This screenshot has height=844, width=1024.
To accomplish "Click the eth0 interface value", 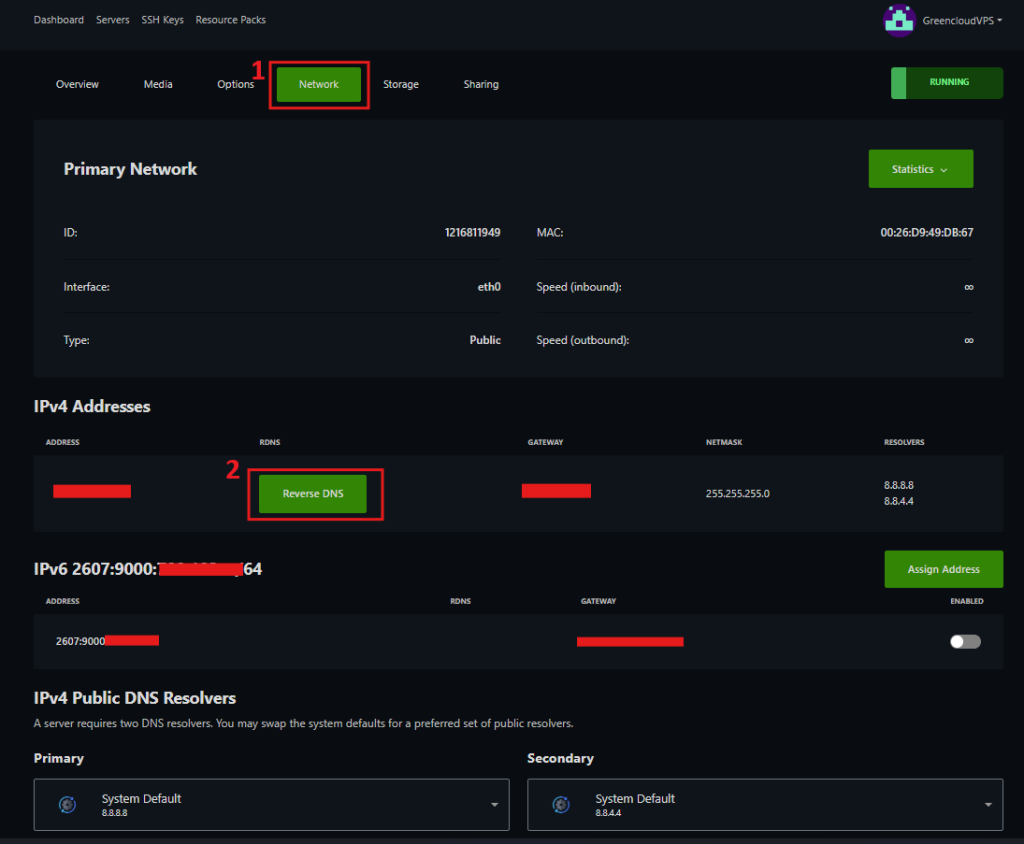I will coord(489,287).
